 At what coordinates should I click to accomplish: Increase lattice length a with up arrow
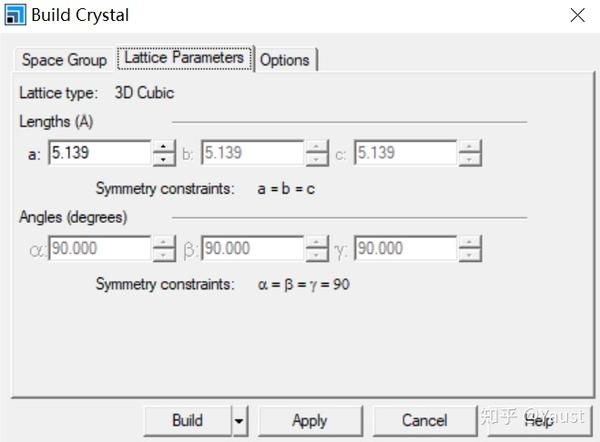[165, 146]
